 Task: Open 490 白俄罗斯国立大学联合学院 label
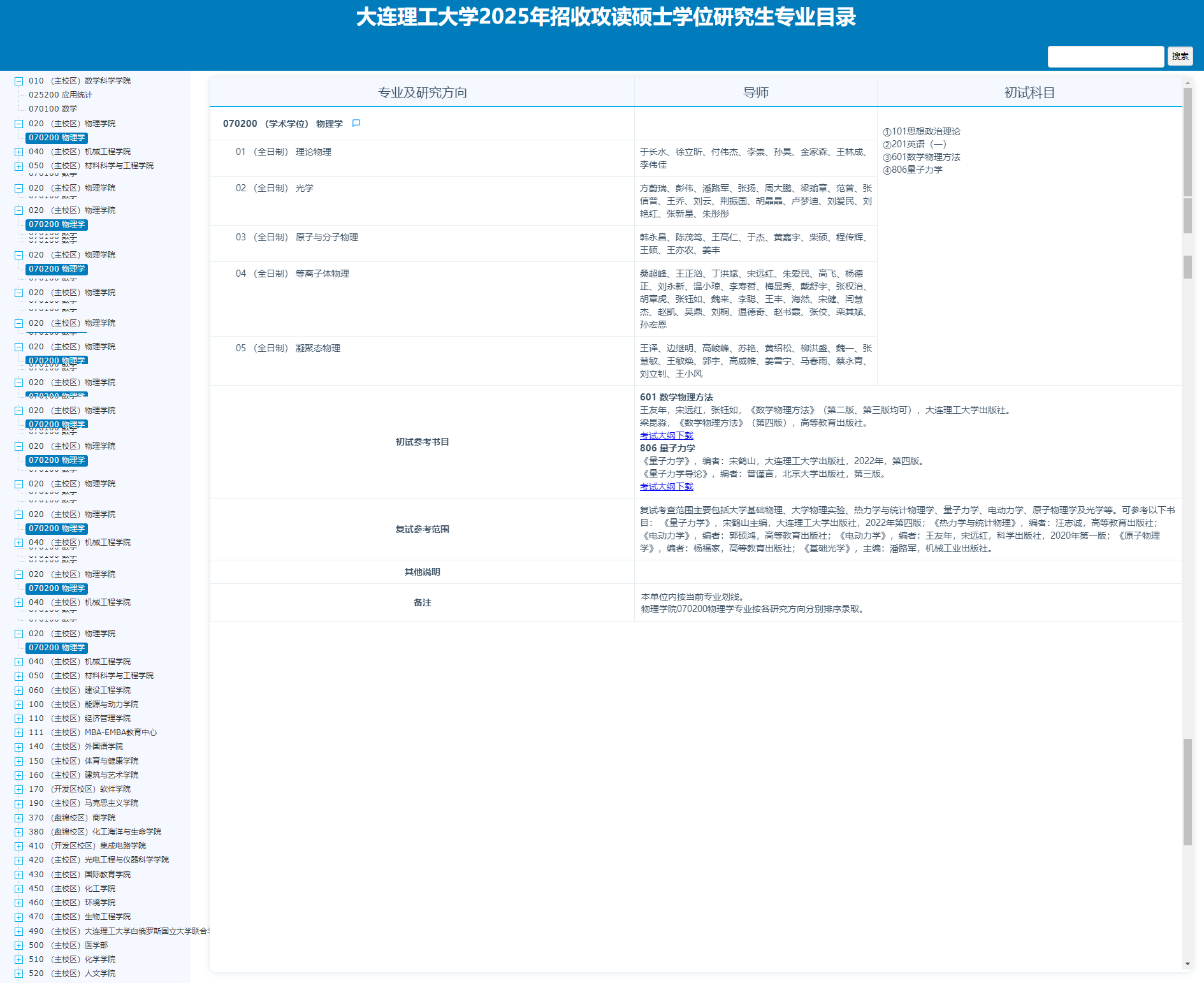(119, 931)
